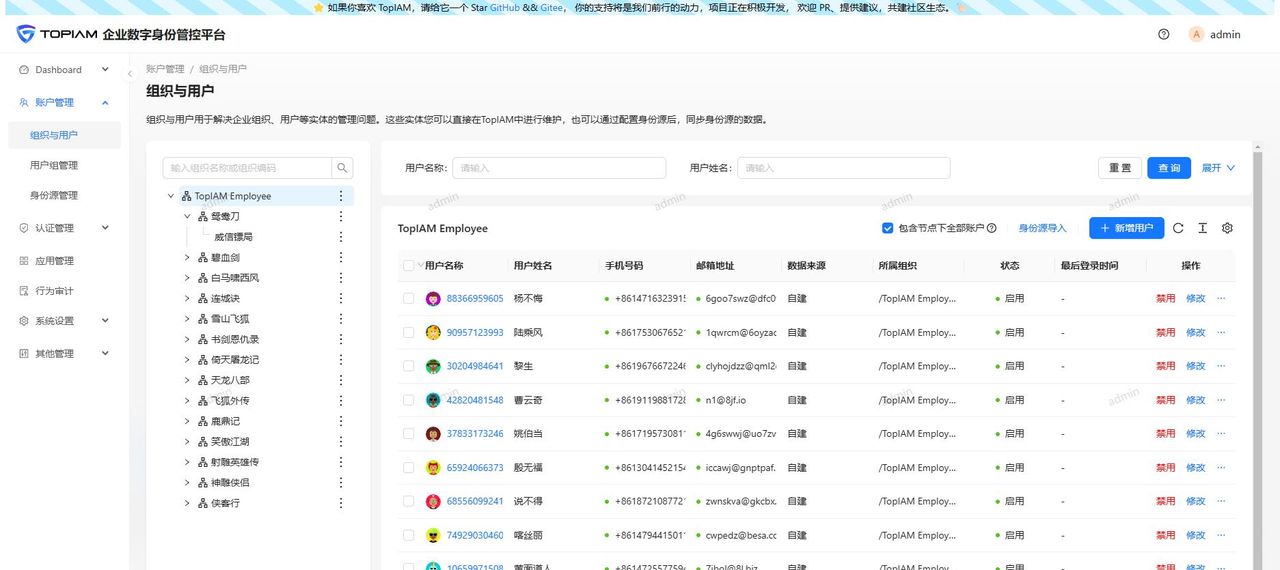This screenshot has width=1280, height=570.
Task: Select the checkbox for user 殷无福
Action: (408, 468)
